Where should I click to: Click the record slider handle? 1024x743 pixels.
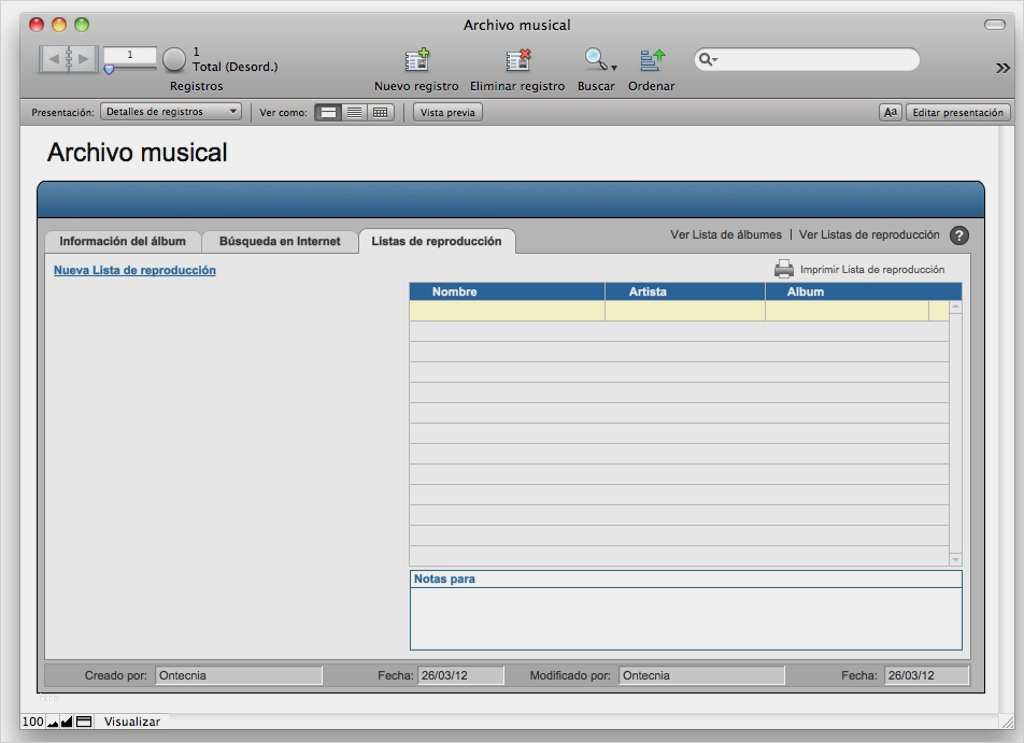(x=109, y=69)
